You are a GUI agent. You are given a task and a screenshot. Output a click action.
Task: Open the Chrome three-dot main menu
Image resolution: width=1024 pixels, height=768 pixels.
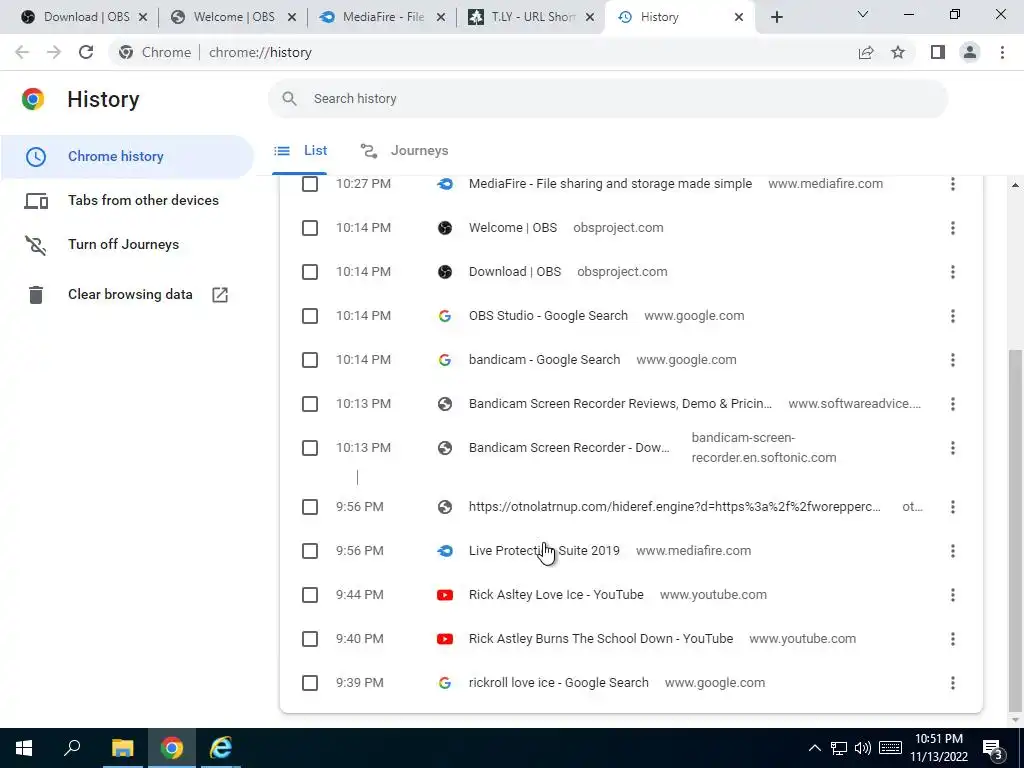1002,52
